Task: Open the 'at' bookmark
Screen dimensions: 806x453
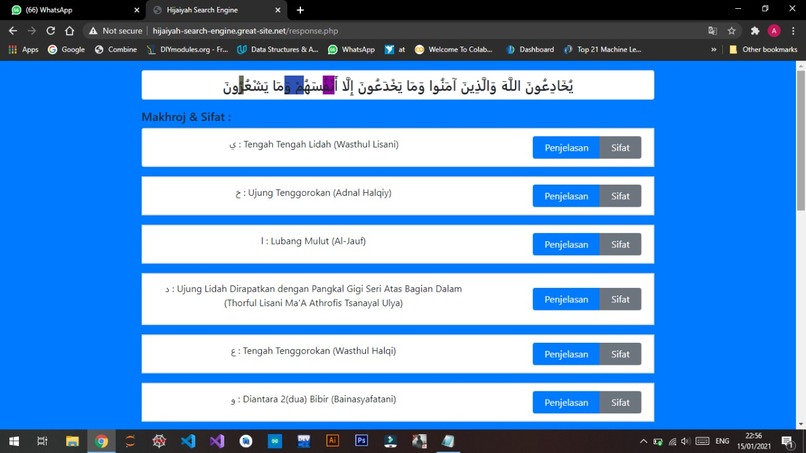Action: [395, 49]
